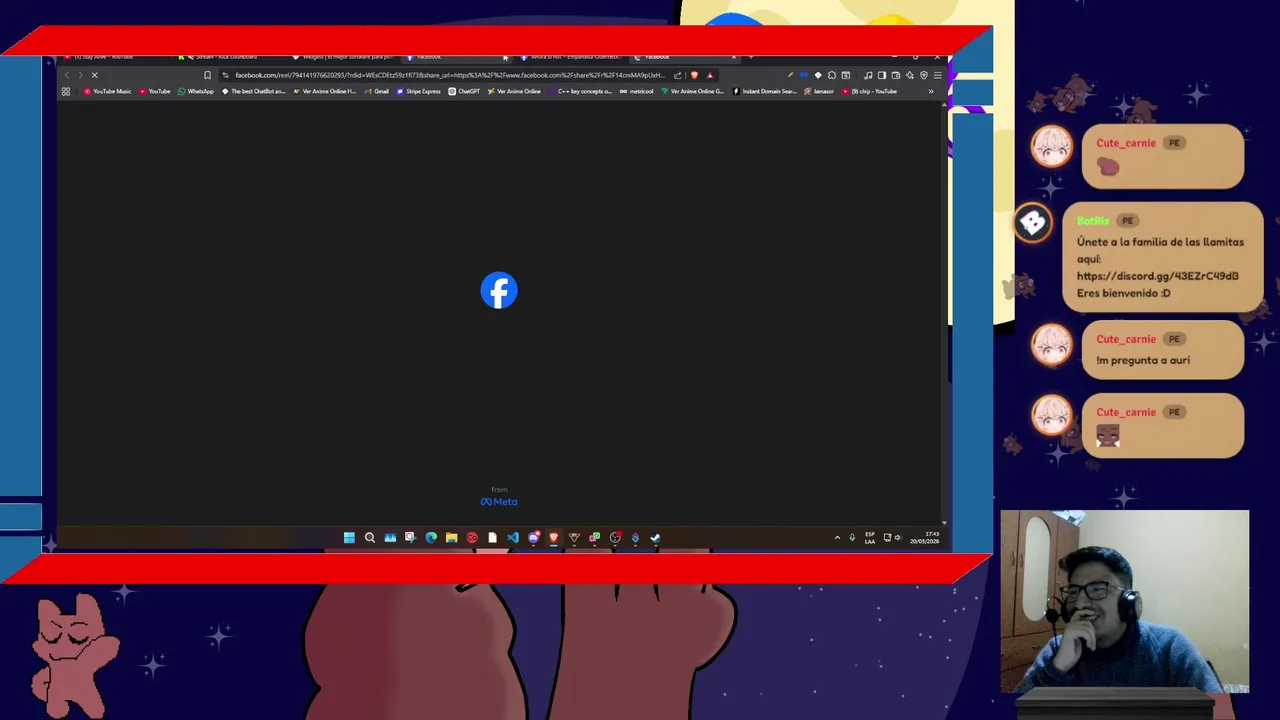Image resolution: width=1280 pixels, height=720 pixels.
Task: Close the active Facebook tab
Action: (734, 57)
